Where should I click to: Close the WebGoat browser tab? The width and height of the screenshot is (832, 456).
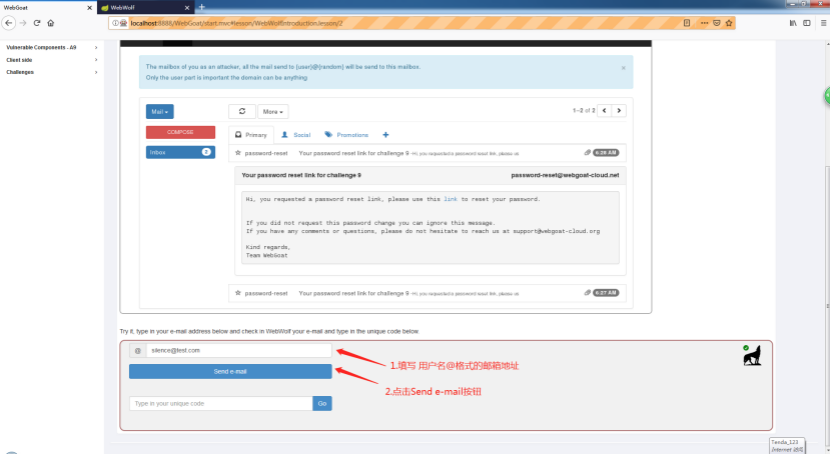coord(89,7)
